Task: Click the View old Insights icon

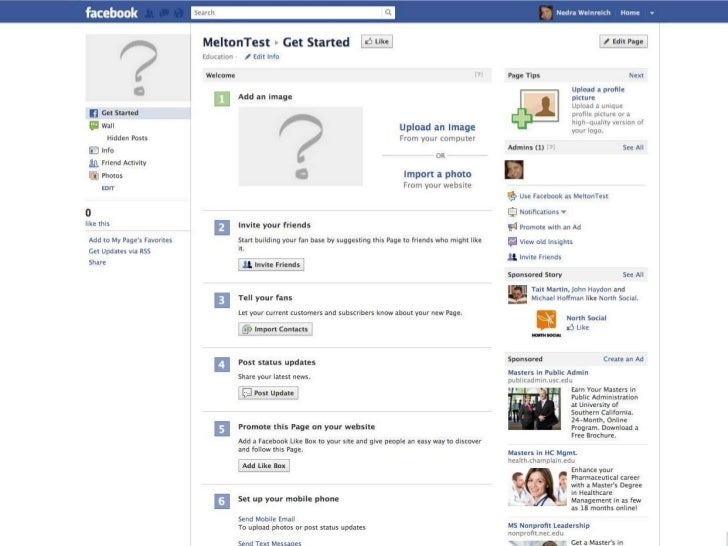Action: coord(512,242)
